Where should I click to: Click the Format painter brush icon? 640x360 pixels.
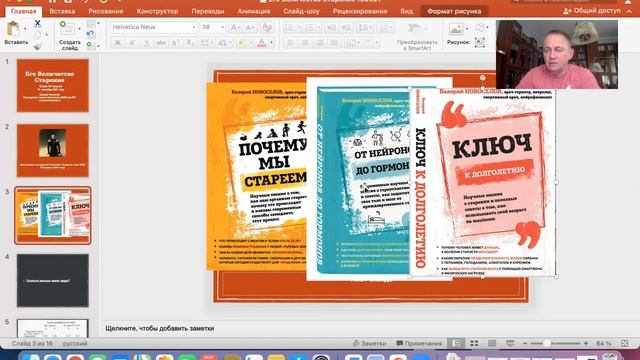[38, 46]
